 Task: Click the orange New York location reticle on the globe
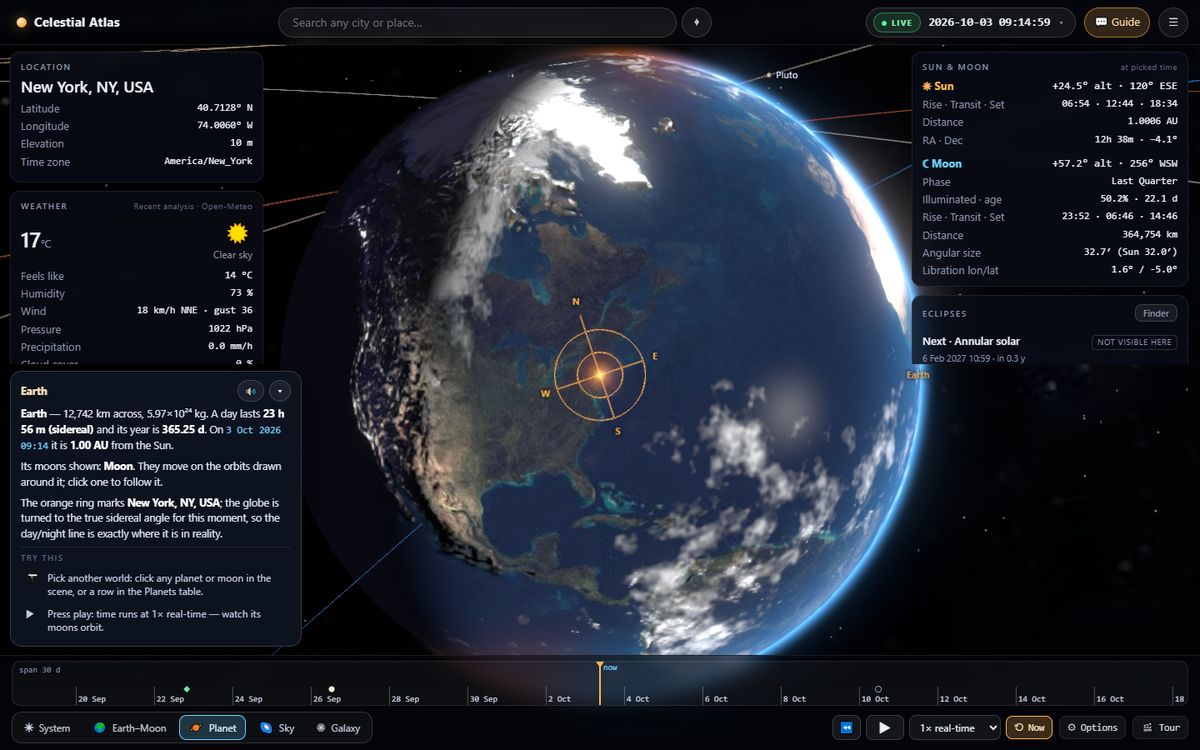click(598, 373)
